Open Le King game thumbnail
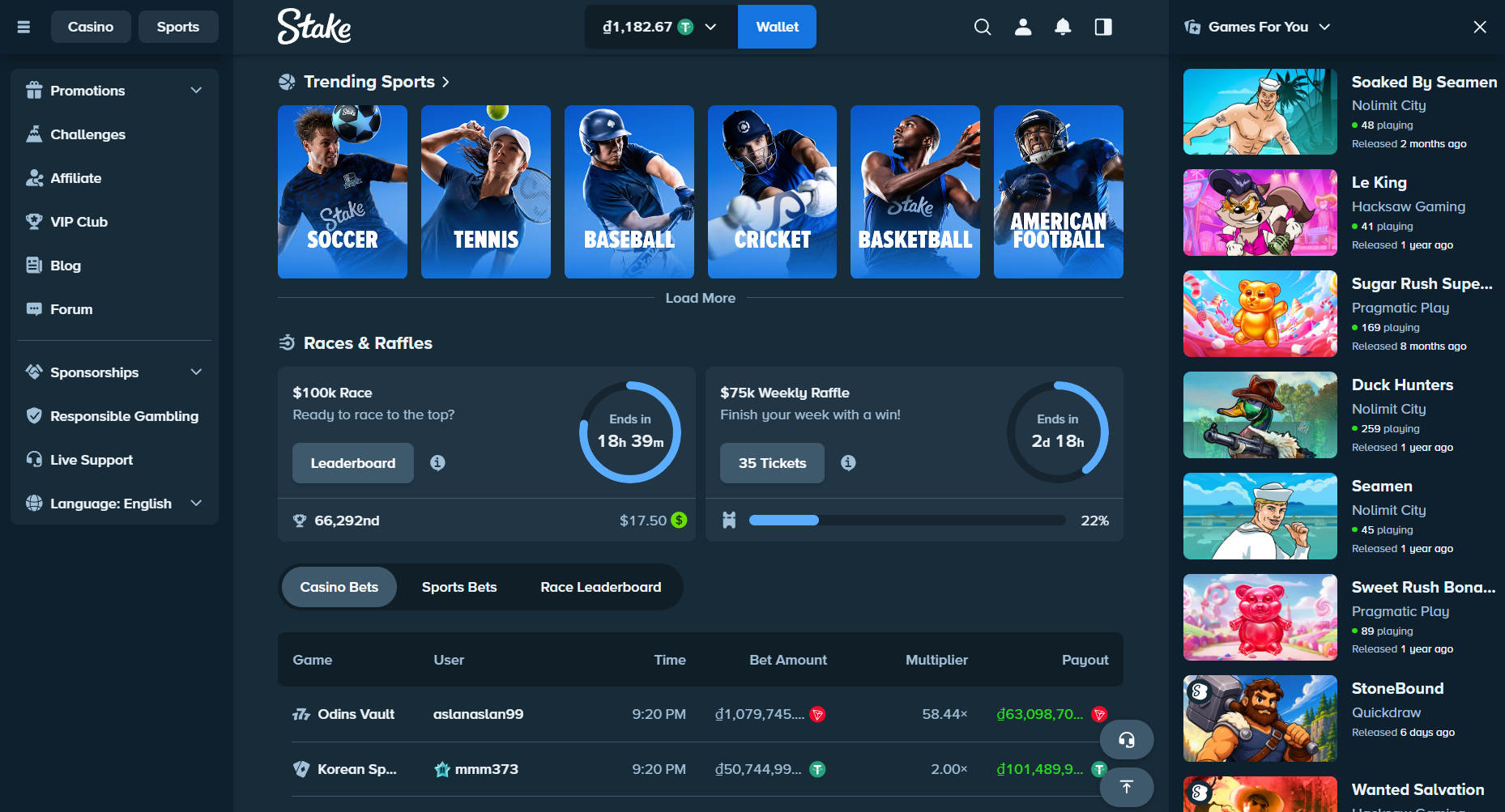 (1260, 213)
